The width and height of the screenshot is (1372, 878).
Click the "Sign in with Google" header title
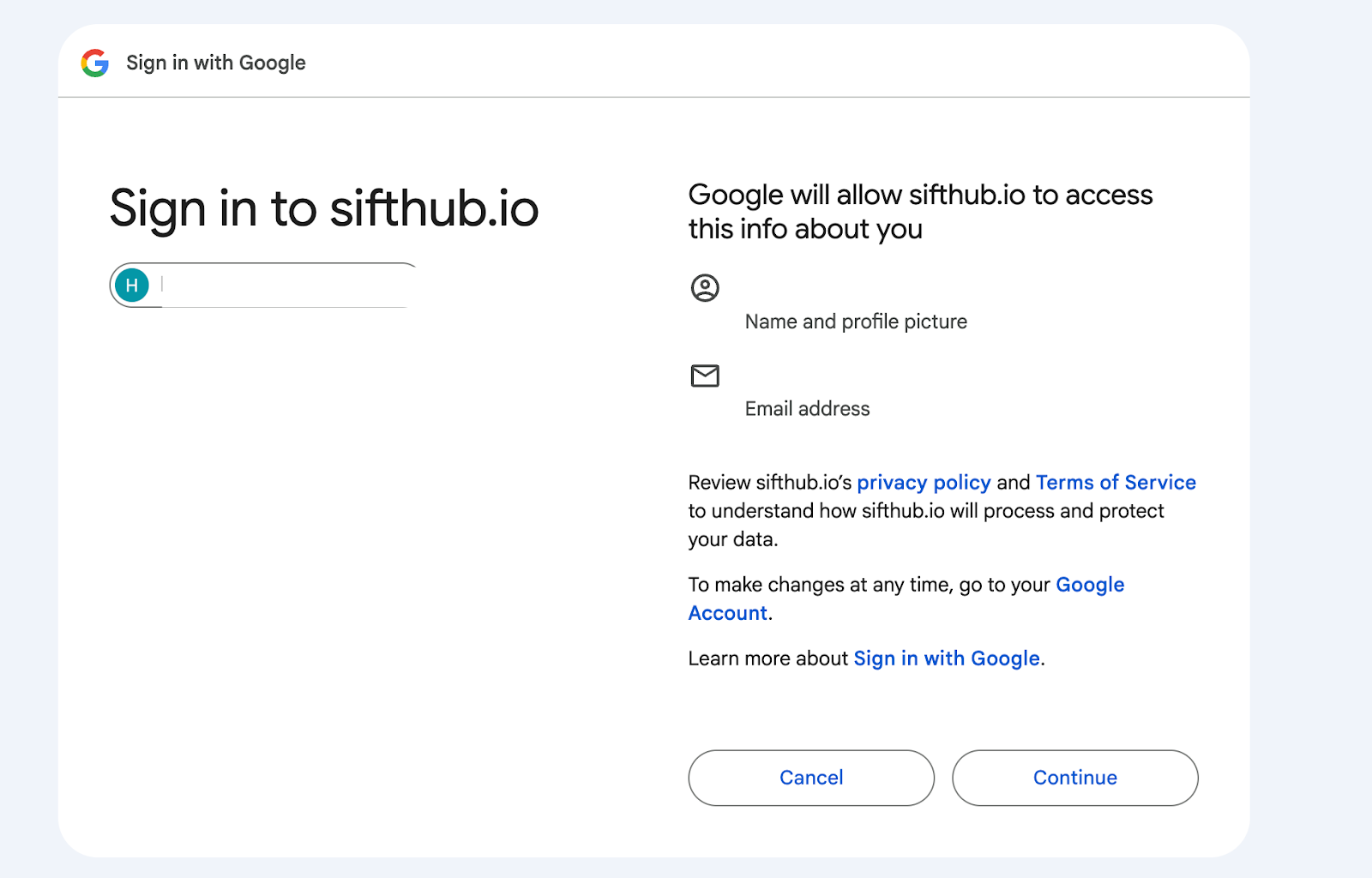[216, 63]
